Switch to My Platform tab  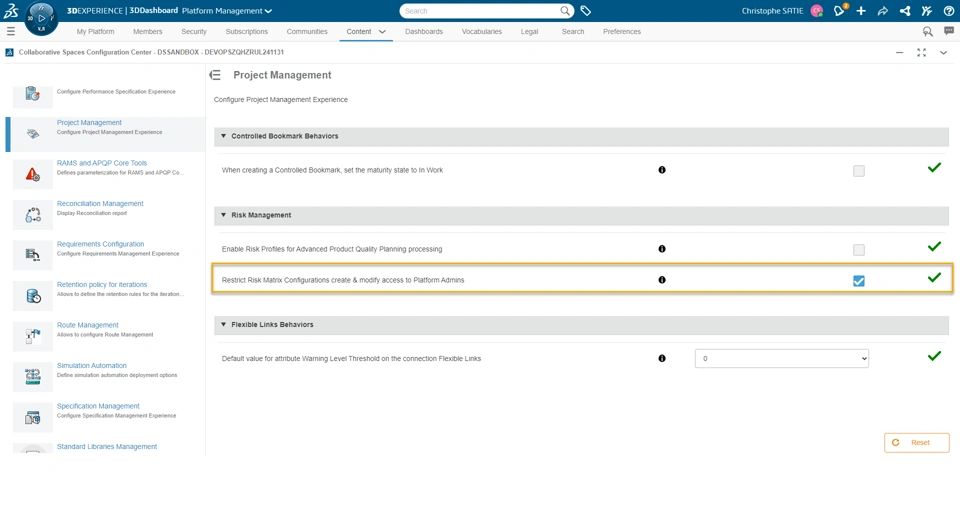[95, 31]
